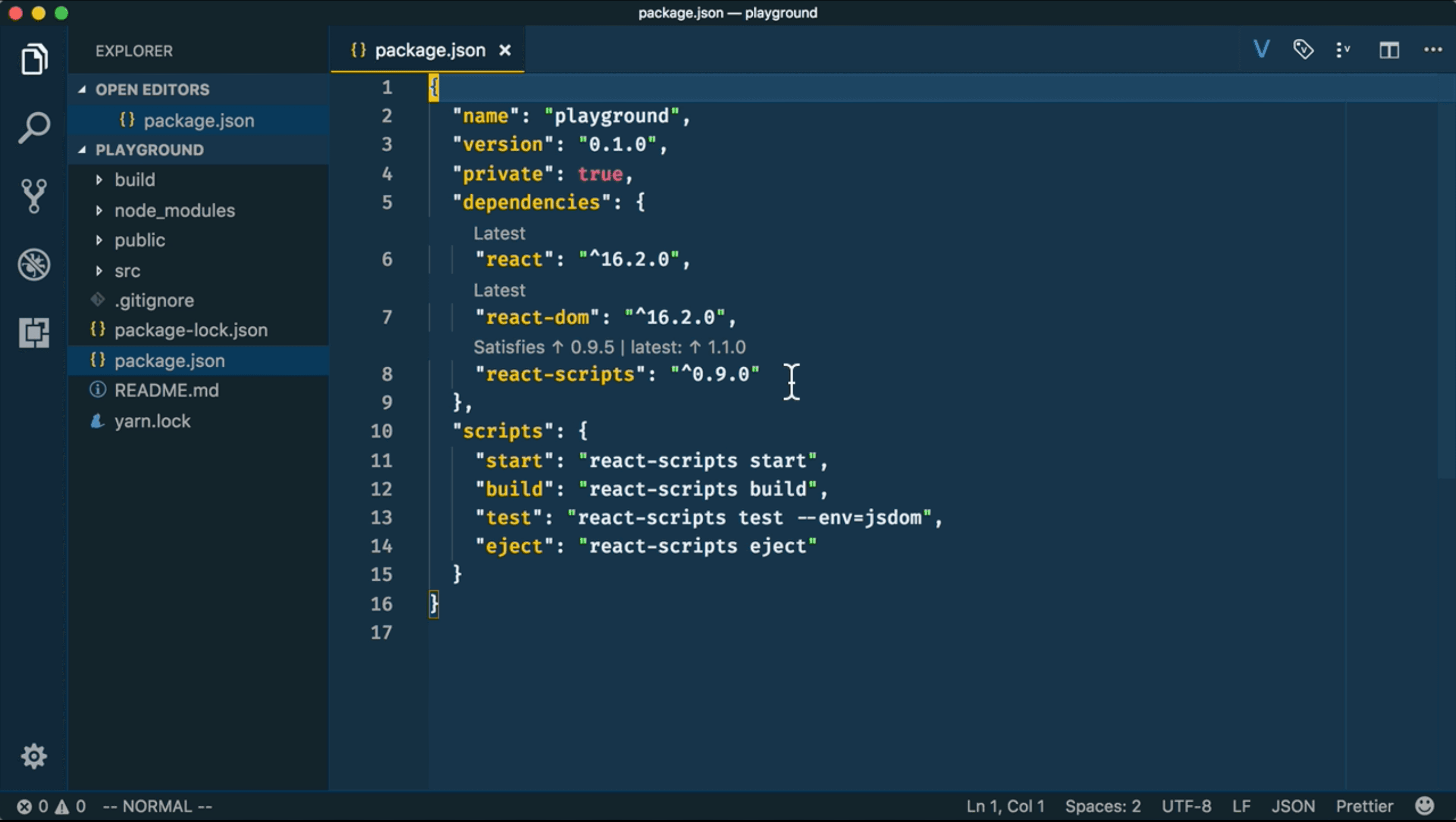Click the dotted list icon beside tag
The width and height of the screenshot is (1456, 822).
point(1344,50)
